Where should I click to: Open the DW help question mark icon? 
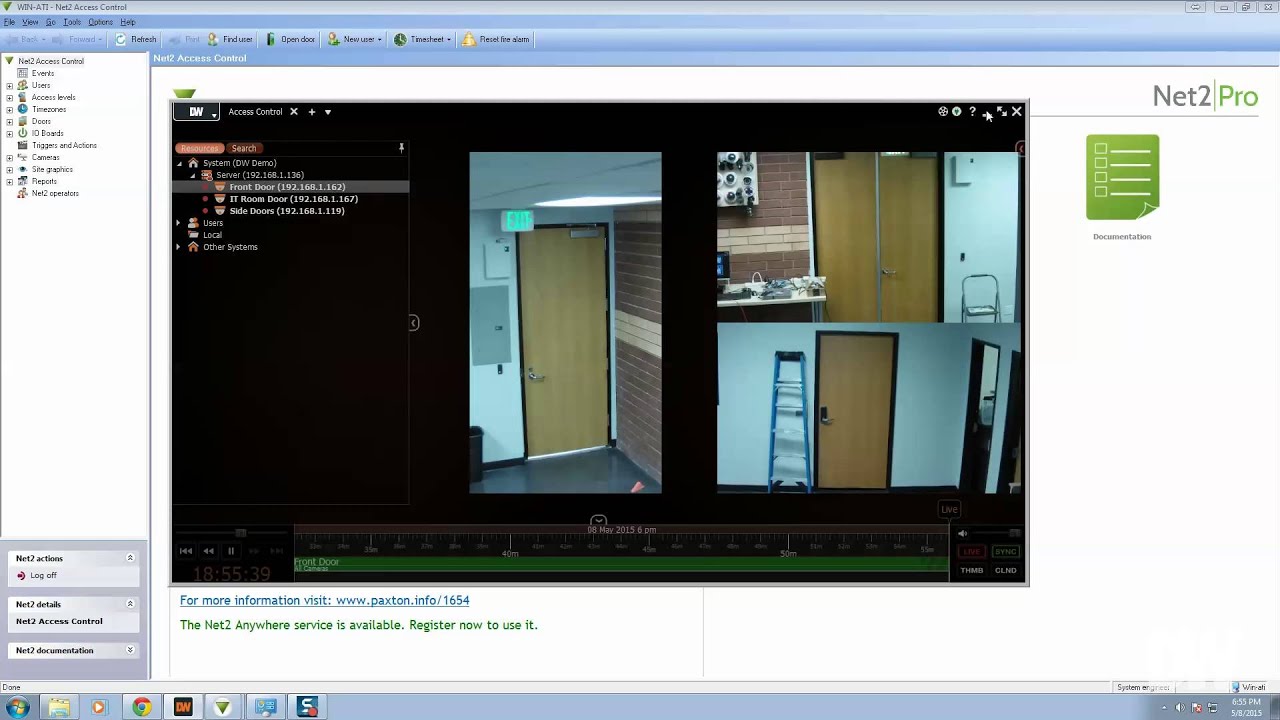(x=972, y=112)
